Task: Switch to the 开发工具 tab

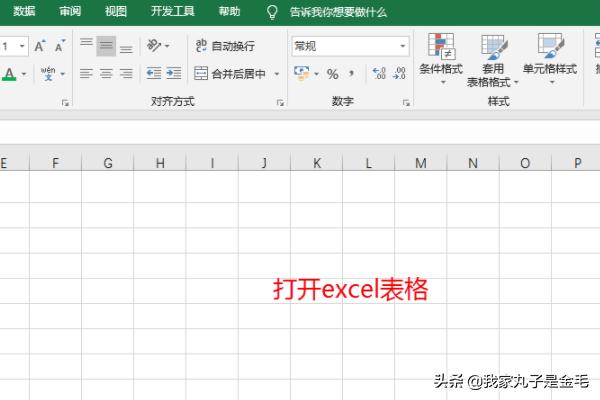Action: point(173,11)
